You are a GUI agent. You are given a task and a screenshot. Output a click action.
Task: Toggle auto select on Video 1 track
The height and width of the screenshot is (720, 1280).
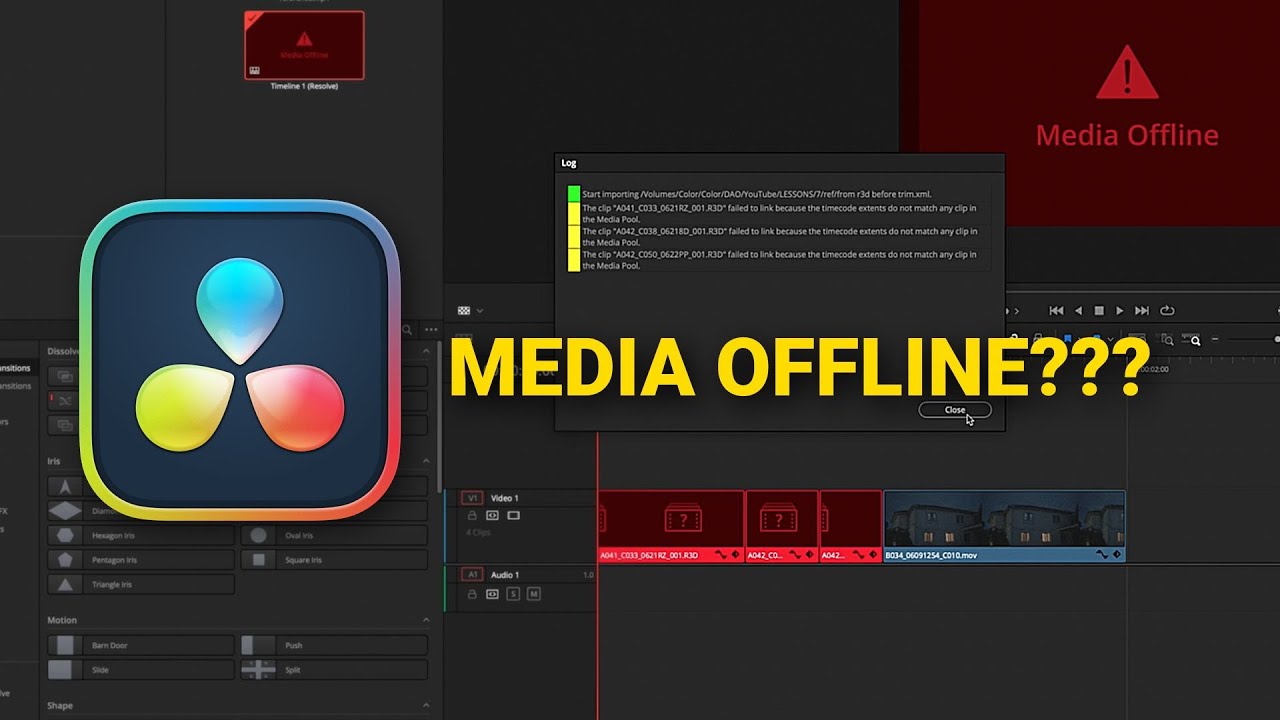[492, 516]
